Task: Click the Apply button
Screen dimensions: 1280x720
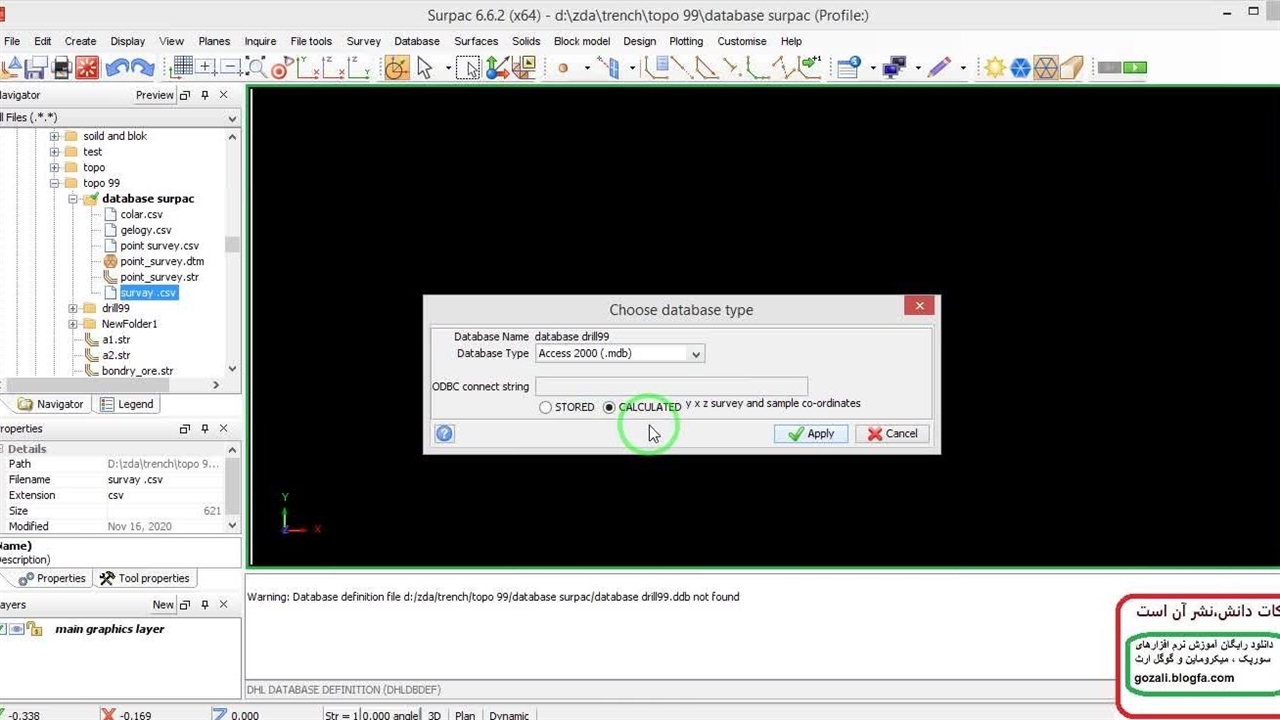Action: point(811,433)
